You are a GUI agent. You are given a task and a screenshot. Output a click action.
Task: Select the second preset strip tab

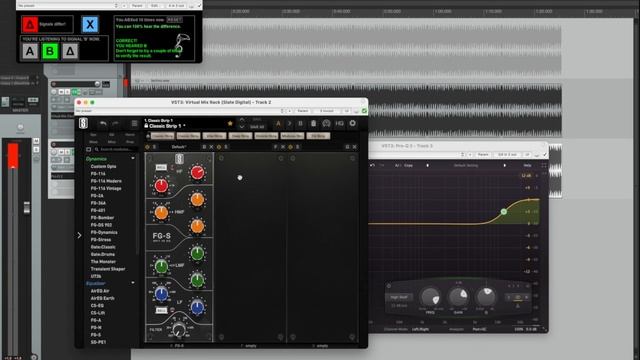coord(189,136)
